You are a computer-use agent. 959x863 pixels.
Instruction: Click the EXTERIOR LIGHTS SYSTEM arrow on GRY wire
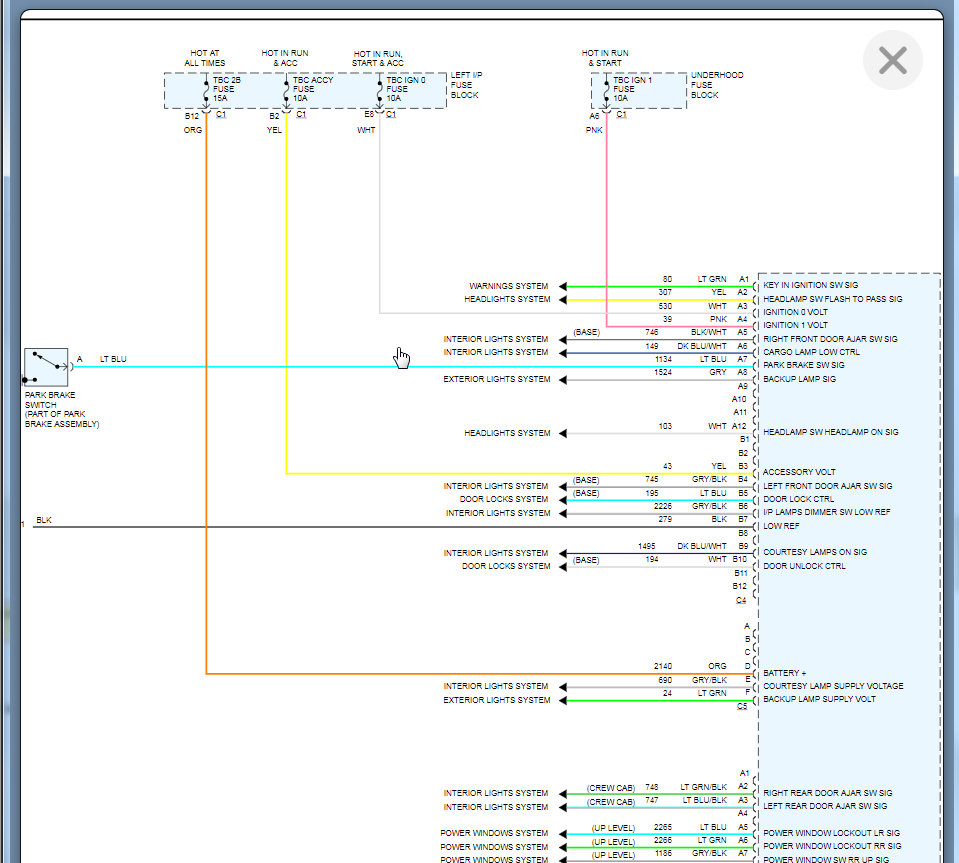(562, 379)
